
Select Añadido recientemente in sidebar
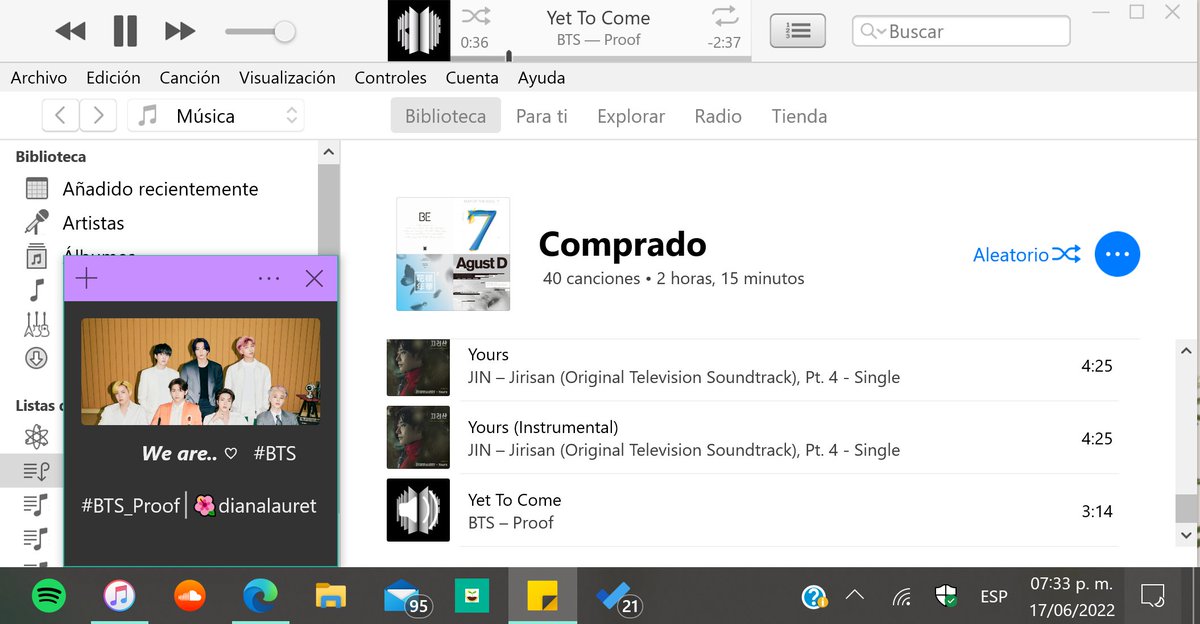click(x=160, y=189)
